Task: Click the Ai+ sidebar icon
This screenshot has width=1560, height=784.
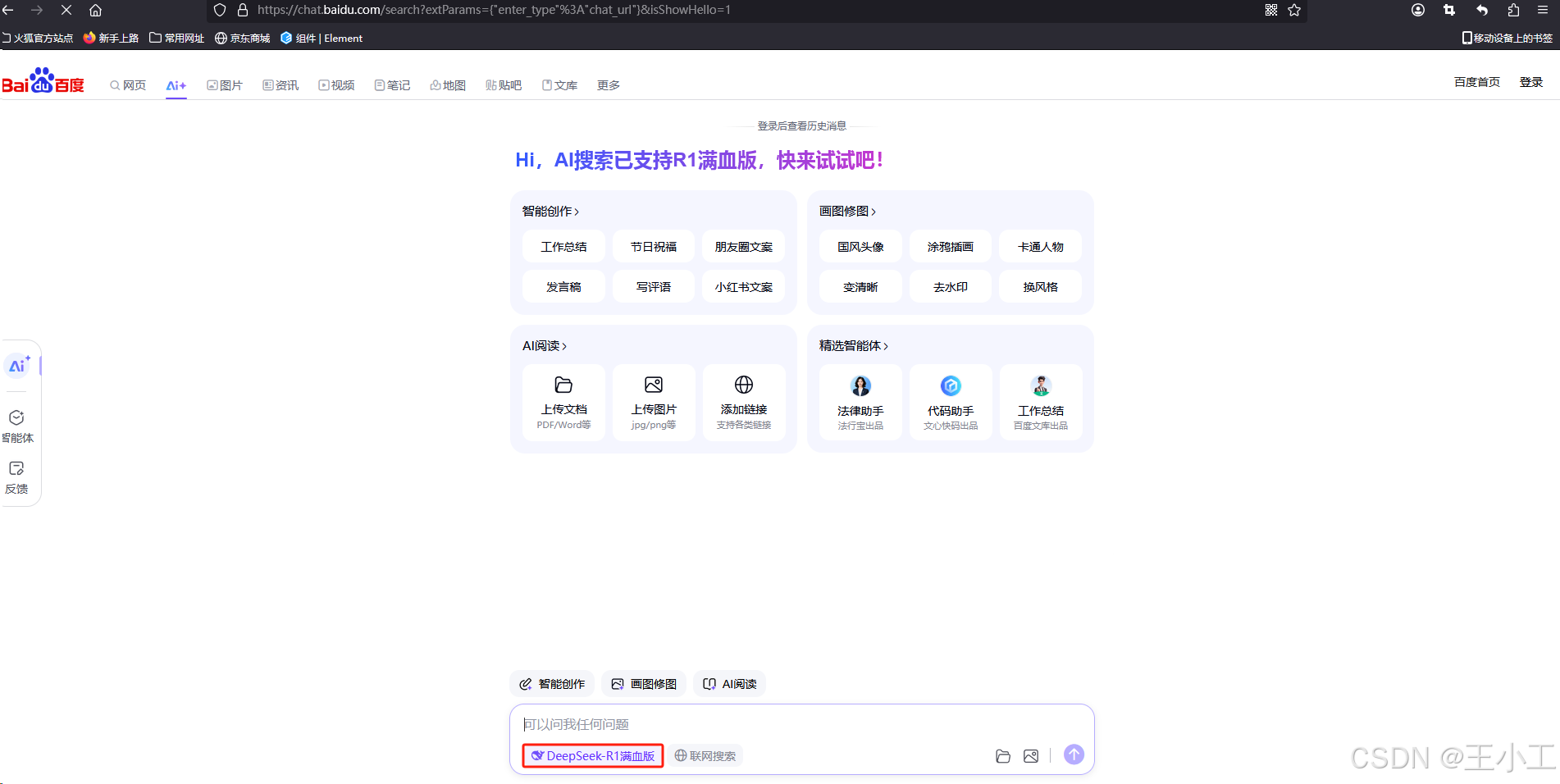Action: click(x=19, y=366)
